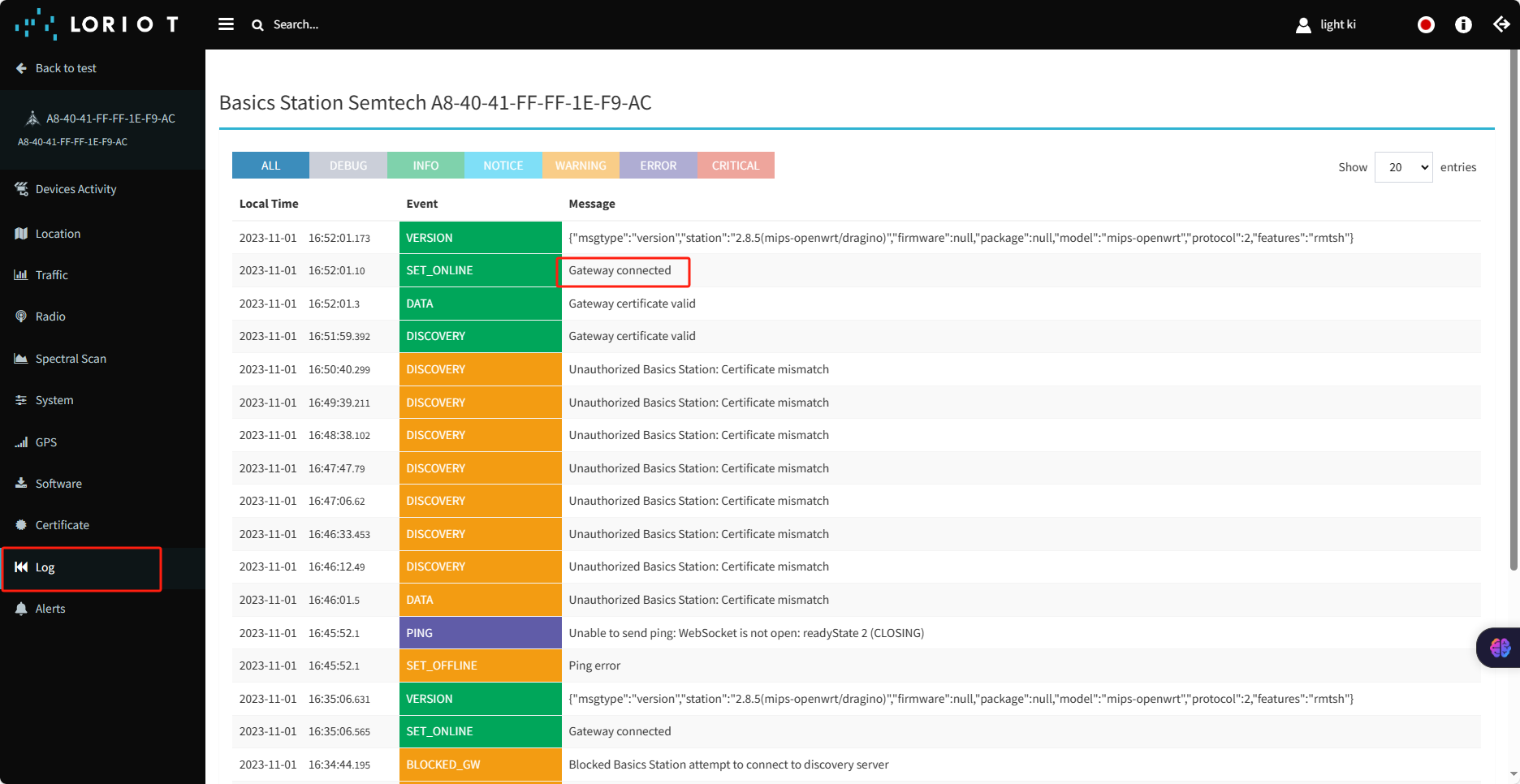Click Blocked Basics Station attempt message
The height and width of the screenshot is (784, 1520).
[x=728, y=765]
